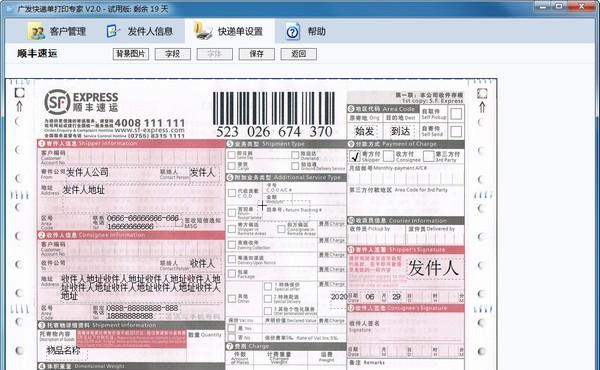Click the 到达 destination area code text

(x=400, y=132)
